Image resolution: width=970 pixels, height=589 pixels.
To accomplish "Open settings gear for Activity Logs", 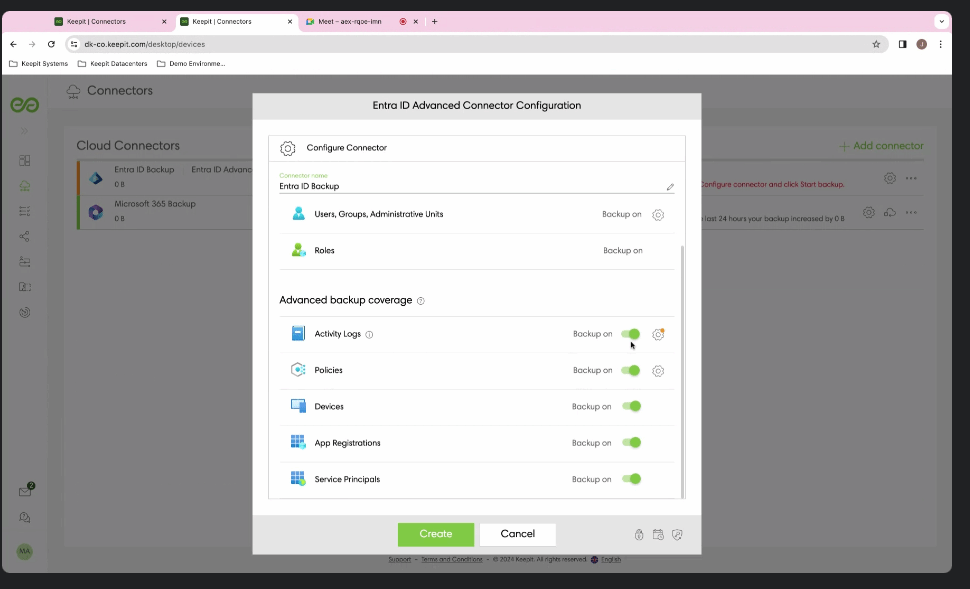I will tap(658, 335).
